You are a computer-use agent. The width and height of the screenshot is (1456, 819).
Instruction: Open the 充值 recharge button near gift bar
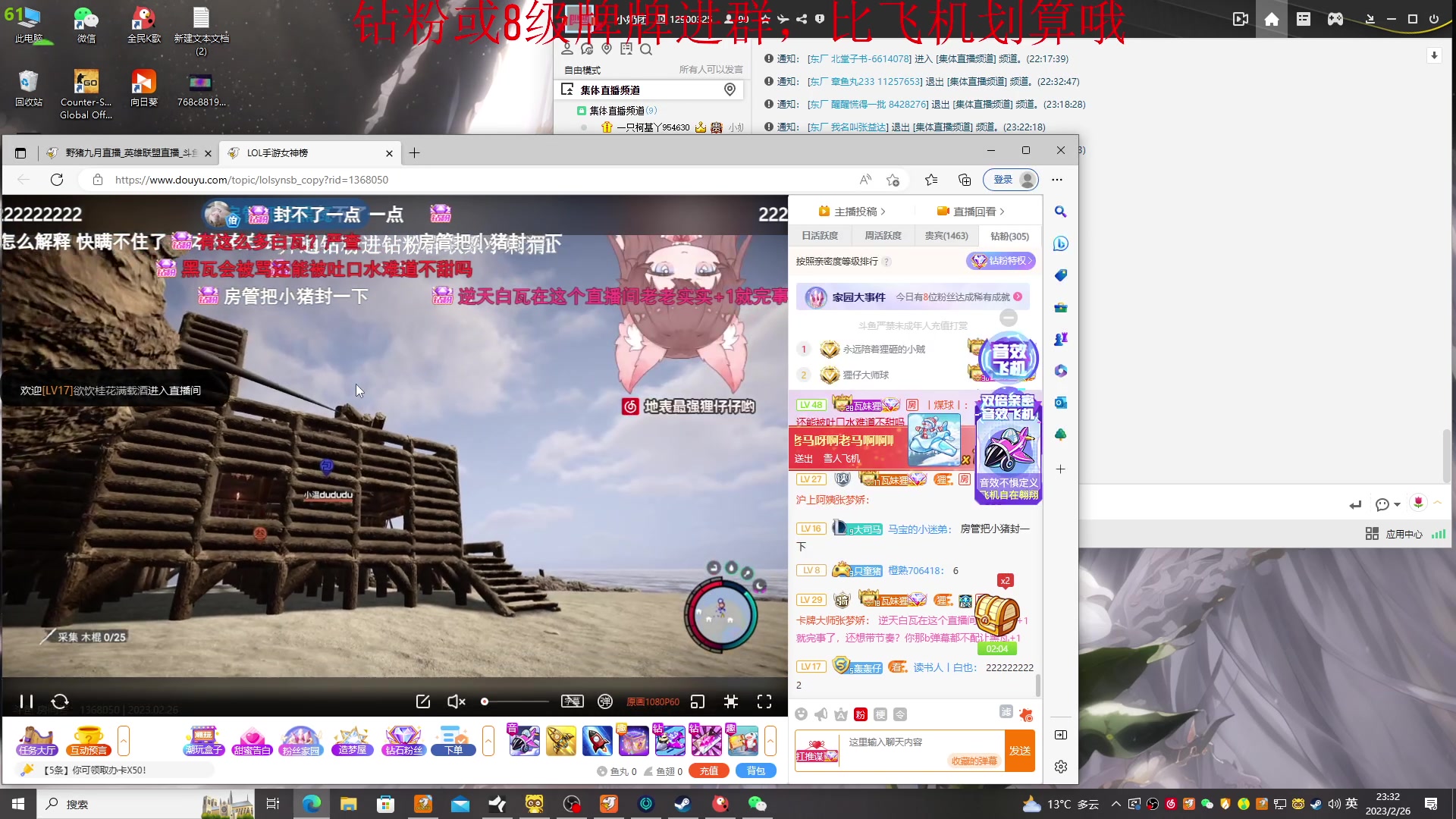click(x=709, y=770)
